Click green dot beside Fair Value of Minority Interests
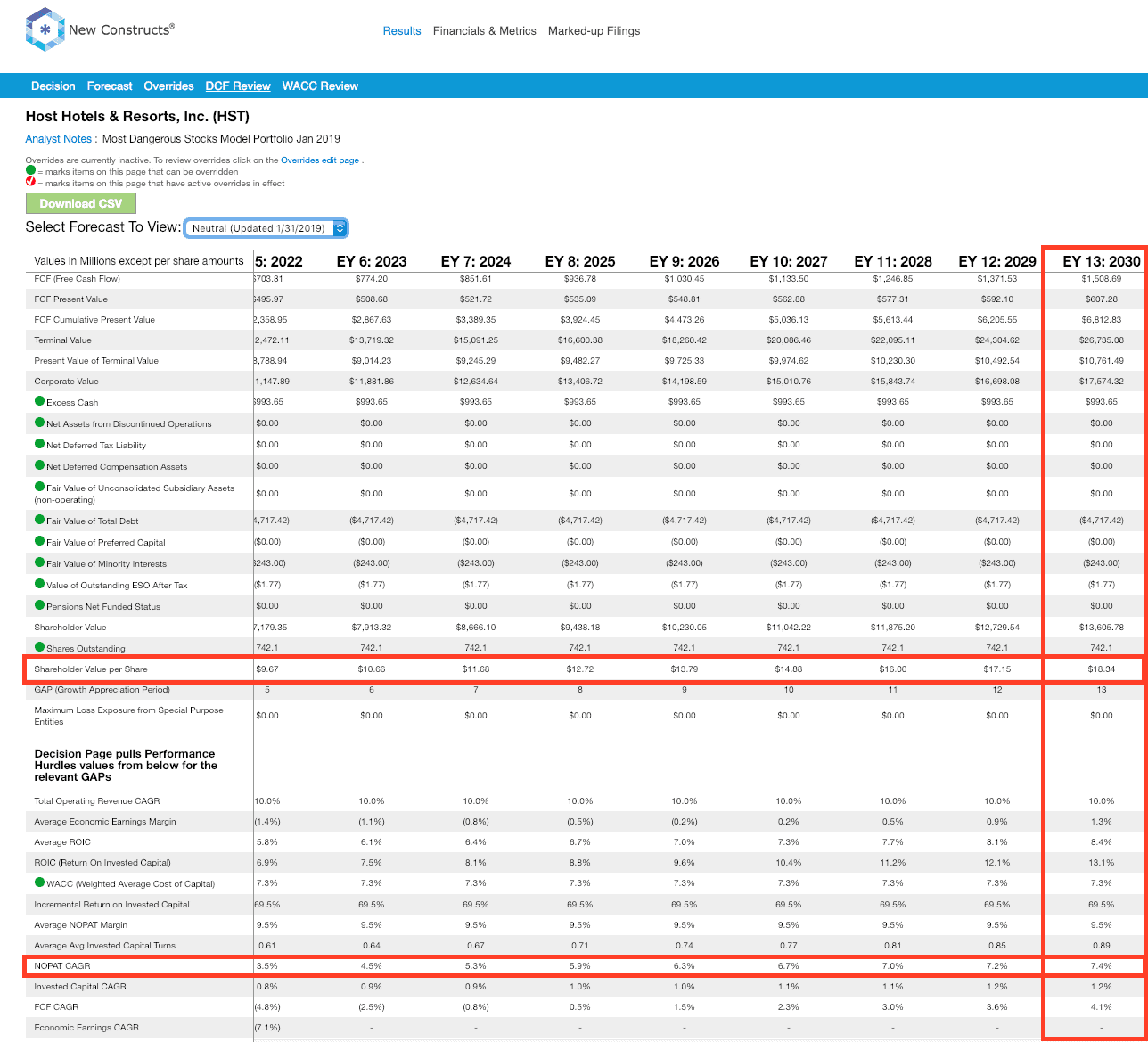Viewport: 1148px width, 1042px height. pos(39,562)
